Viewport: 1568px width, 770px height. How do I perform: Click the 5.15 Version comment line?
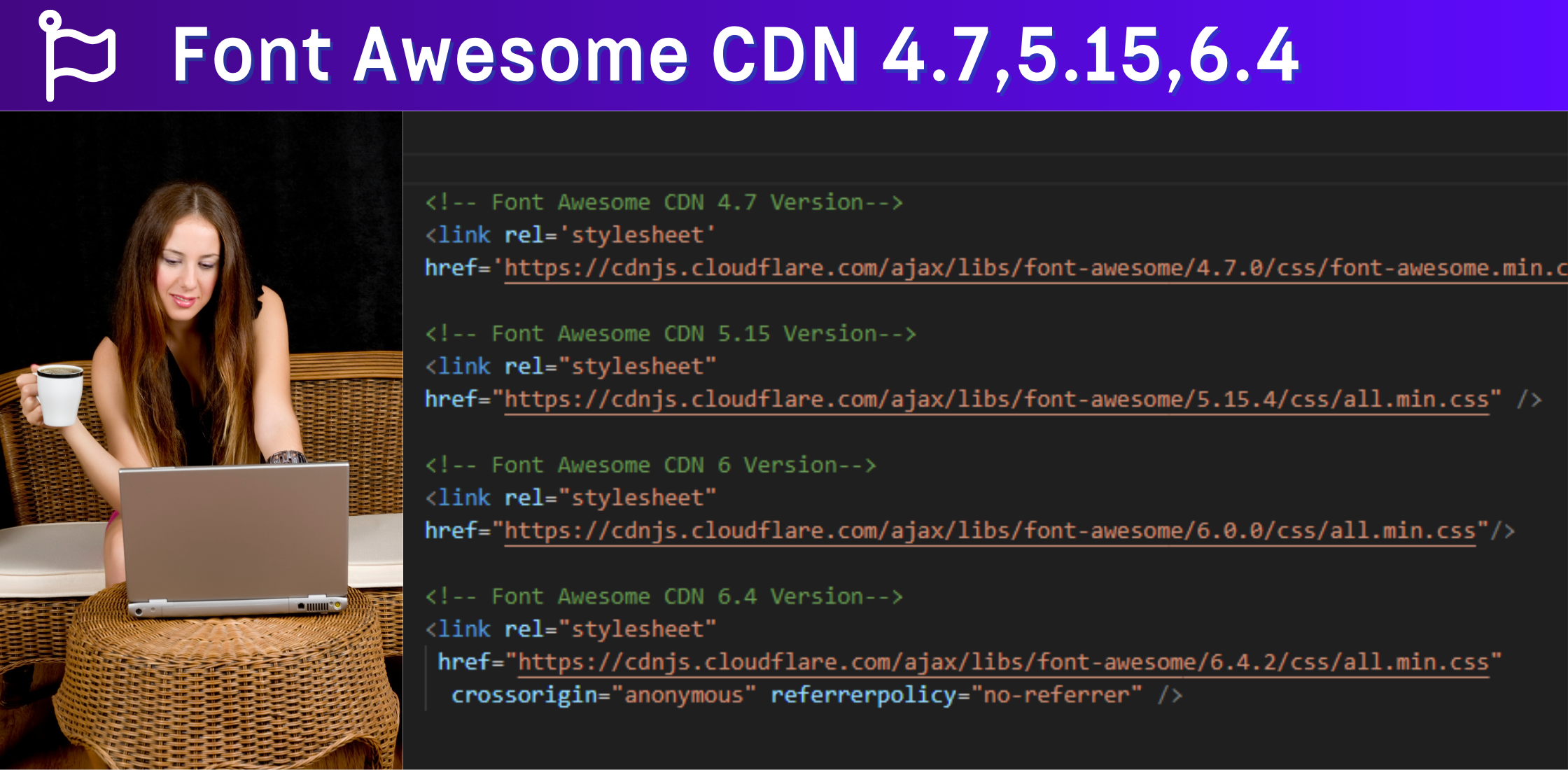[x=671, y=334]
